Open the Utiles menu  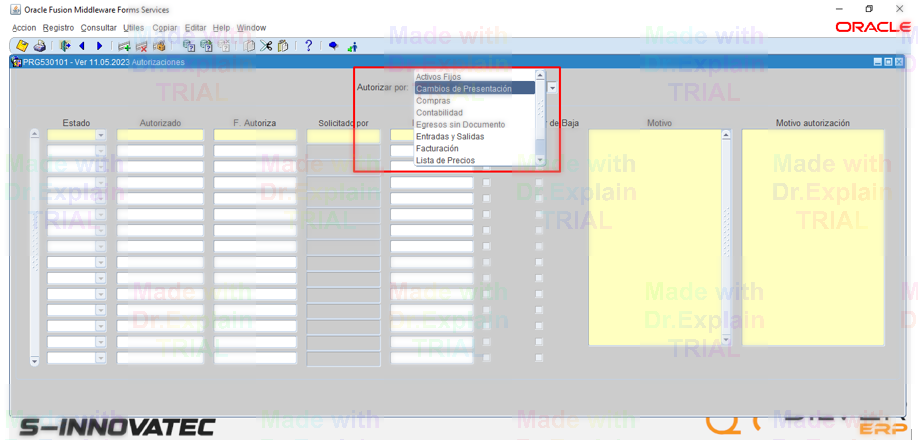coord(133,28)
